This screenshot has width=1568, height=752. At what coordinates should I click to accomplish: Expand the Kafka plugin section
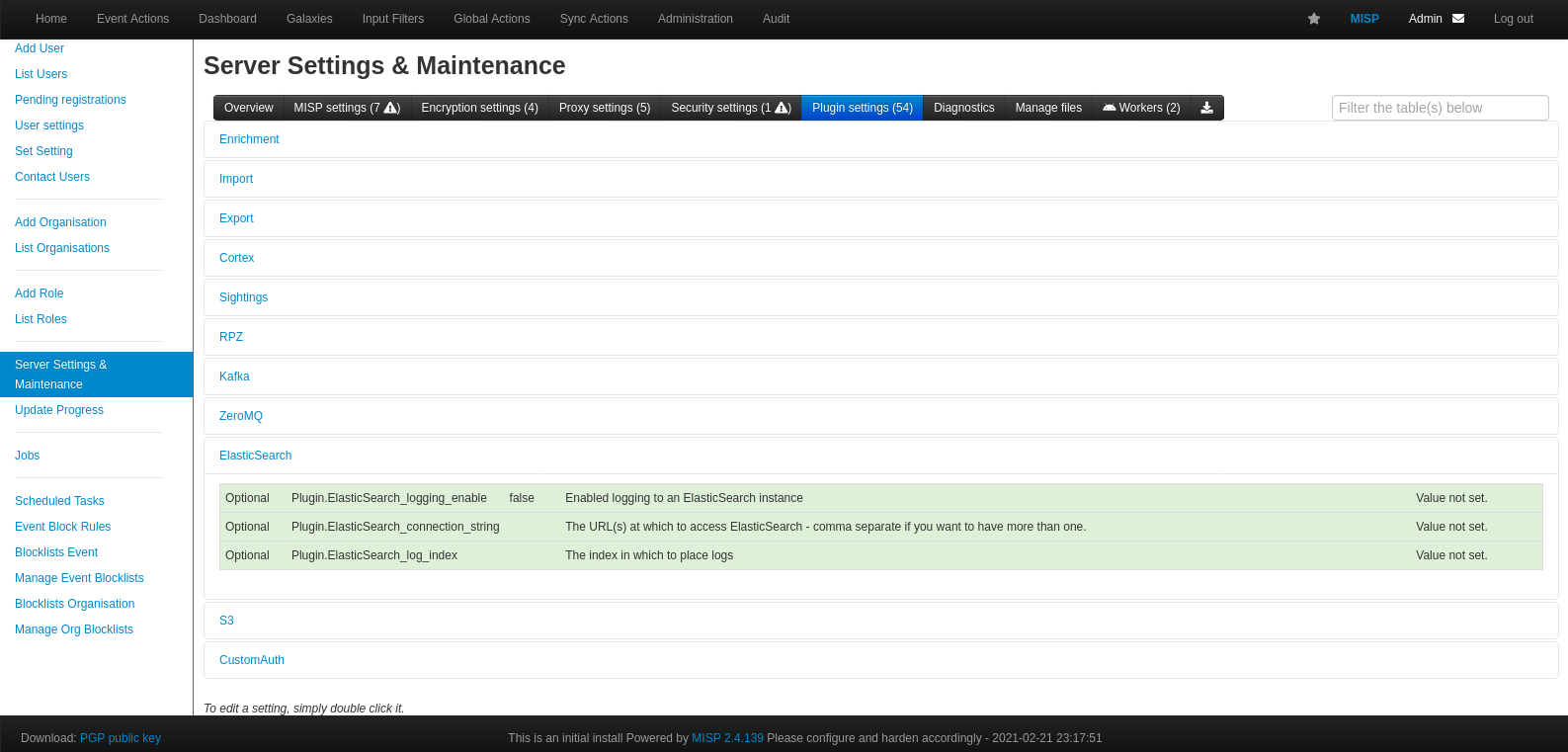pos(234,376)
